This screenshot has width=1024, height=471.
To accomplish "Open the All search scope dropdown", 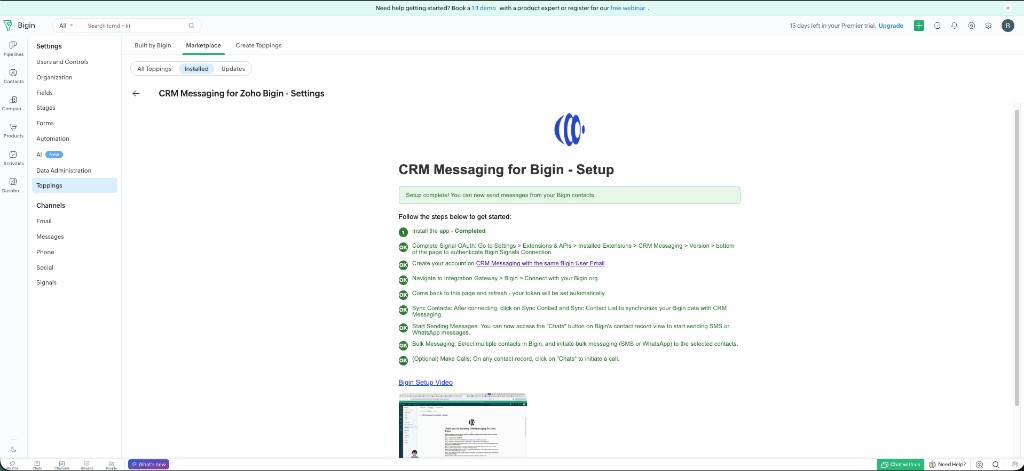I will (x=67, y=25).
